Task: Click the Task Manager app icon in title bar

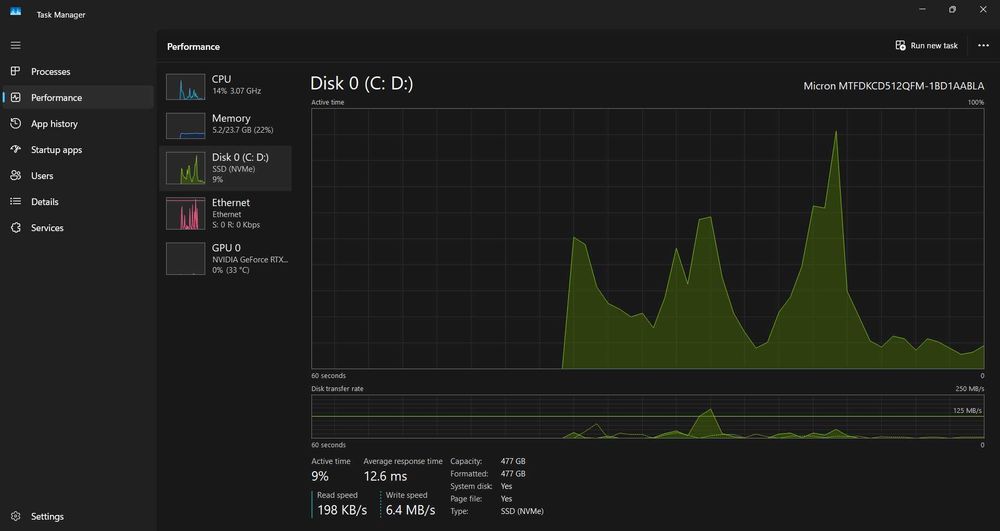Action: [x=15, y=11]
